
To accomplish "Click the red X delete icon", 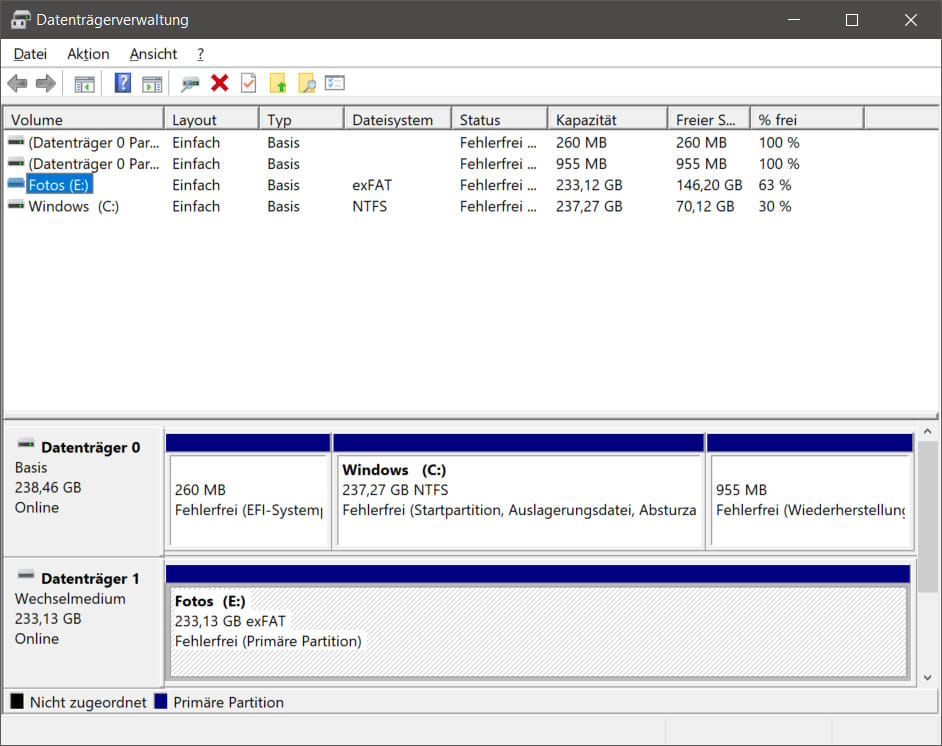I will pyautogui.click(x=220, y=83).
